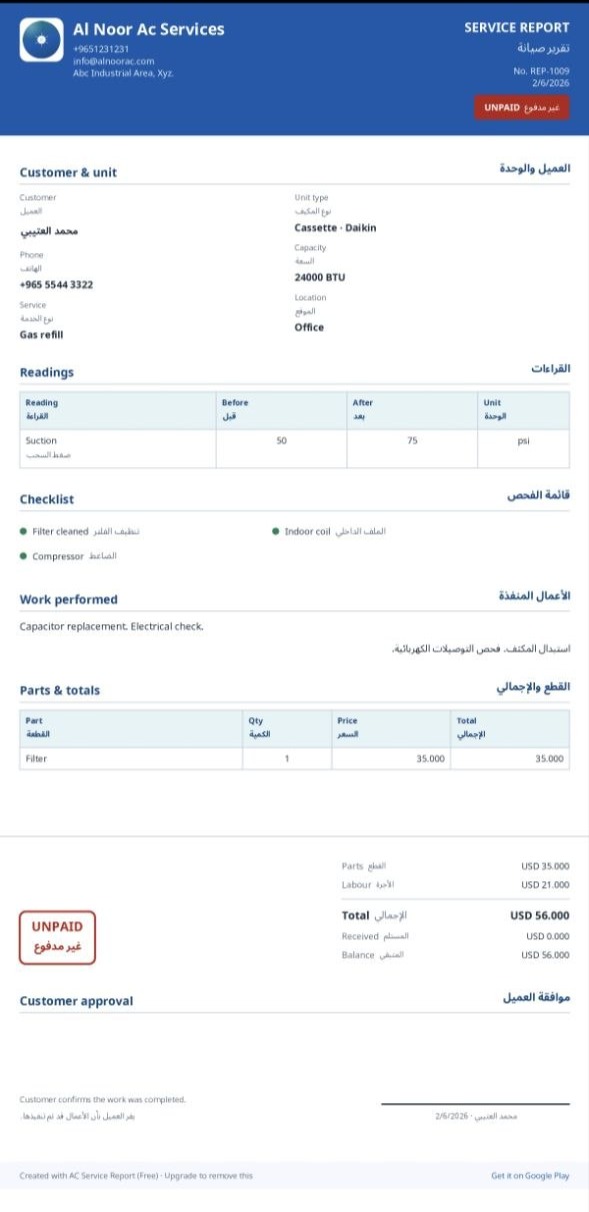
Task: Click the green bullet beside Indoor coil
Action: 275,531
